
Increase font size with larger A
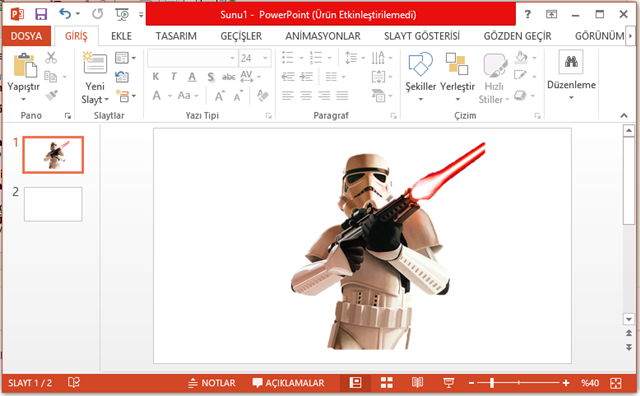(x=220, y=96)
